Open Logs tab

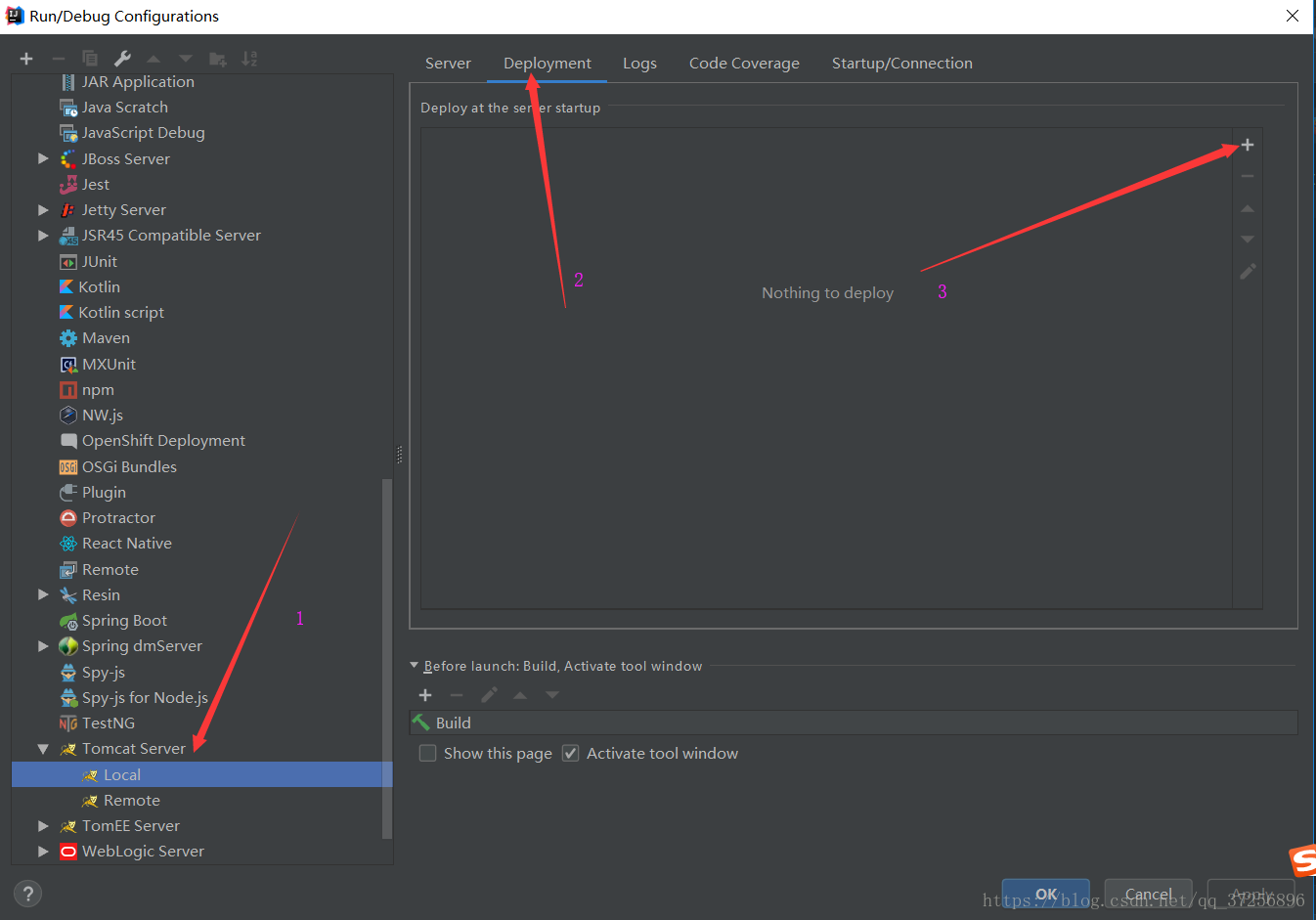(x=639, y=64)
